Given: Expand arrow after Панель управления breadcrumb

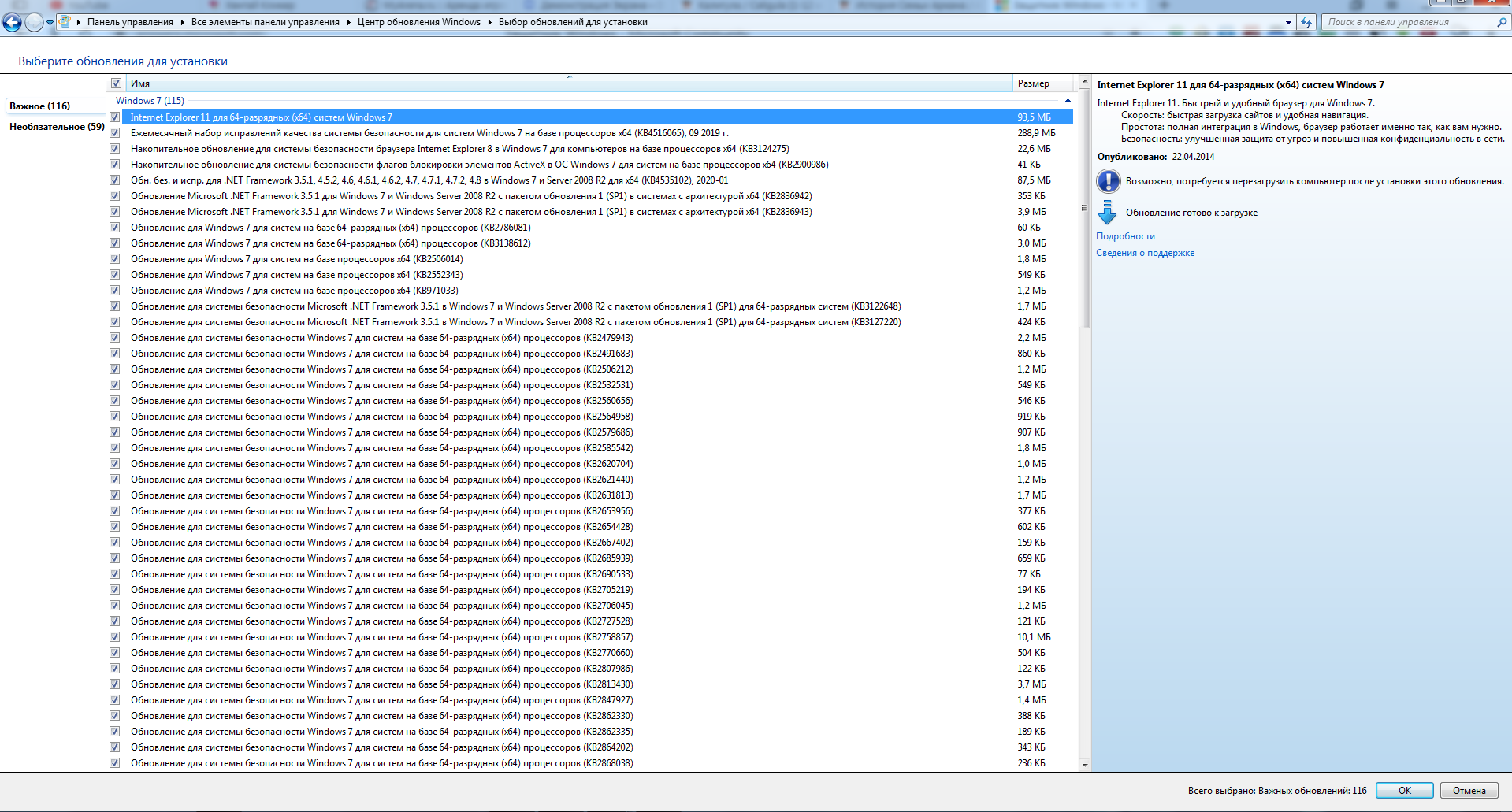Looking at the screenshot, I should point(183,22).
